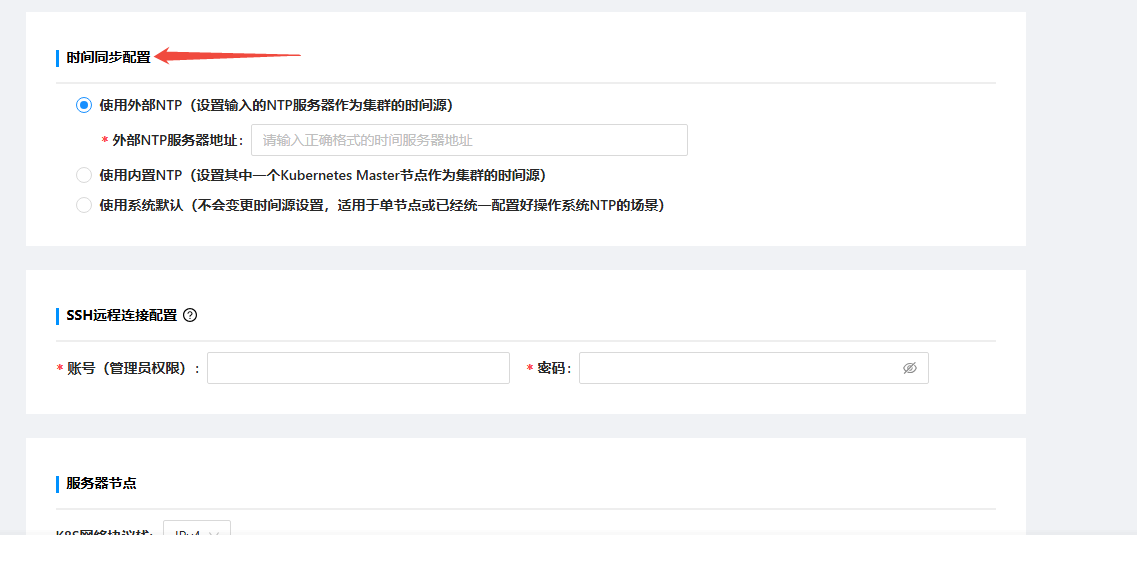Select the 使用系统默认 radio option

pos(84,205)
